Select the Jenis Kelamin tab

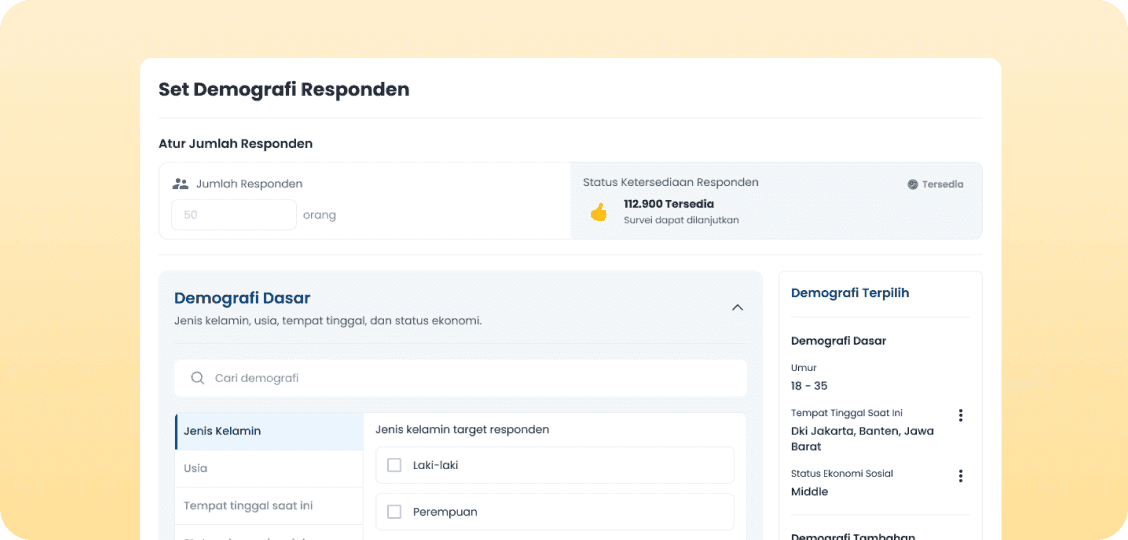point(269,431)
